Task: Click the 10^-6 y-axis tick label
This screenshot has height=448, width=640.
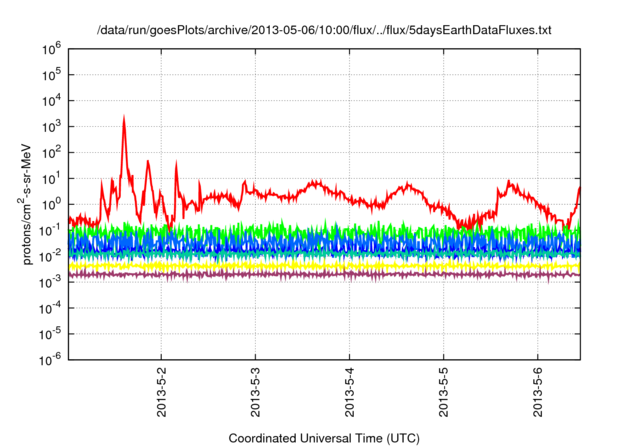Action: click(51, 359)
